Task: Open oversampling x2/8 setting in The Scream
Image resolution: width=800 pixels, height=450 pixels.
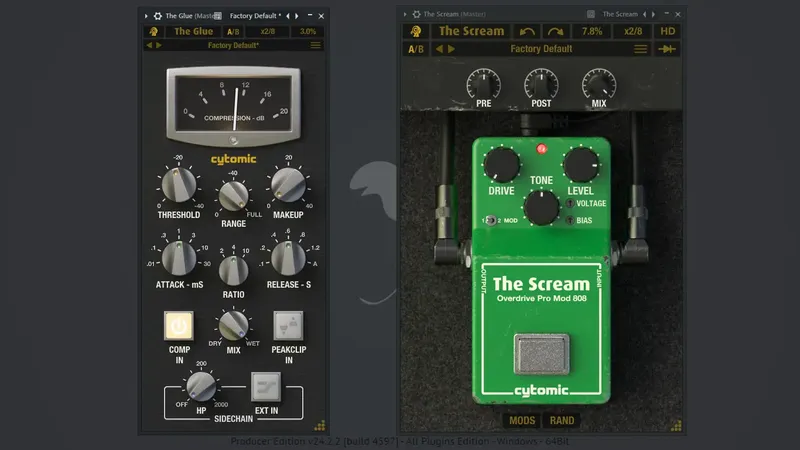Action: coord(633,31)
